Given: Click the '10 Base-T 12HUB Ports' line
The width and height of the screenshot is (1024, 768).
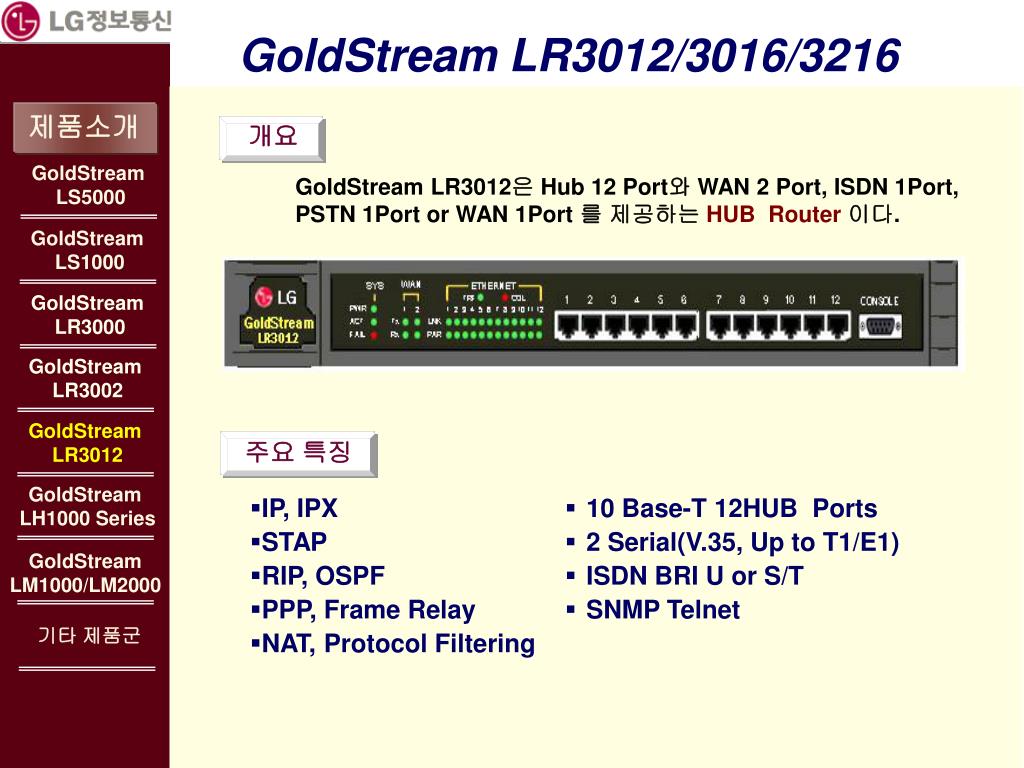Looking at the screenshot, I should 722,508.
